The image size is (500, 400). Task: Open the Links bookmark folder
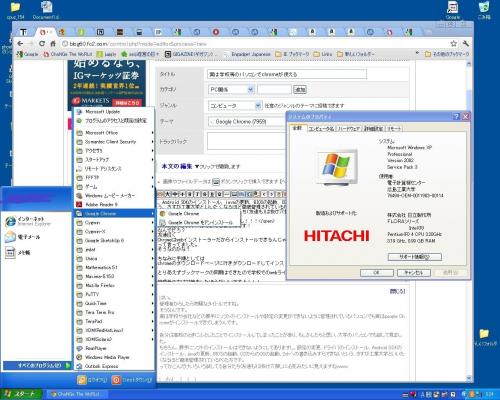[323, 54]
